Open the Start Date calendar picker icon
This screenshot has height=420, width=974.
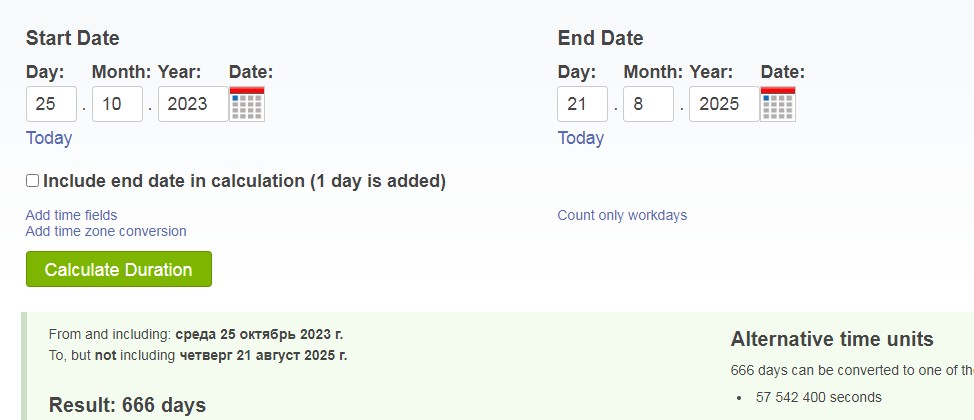pos(247,104)
